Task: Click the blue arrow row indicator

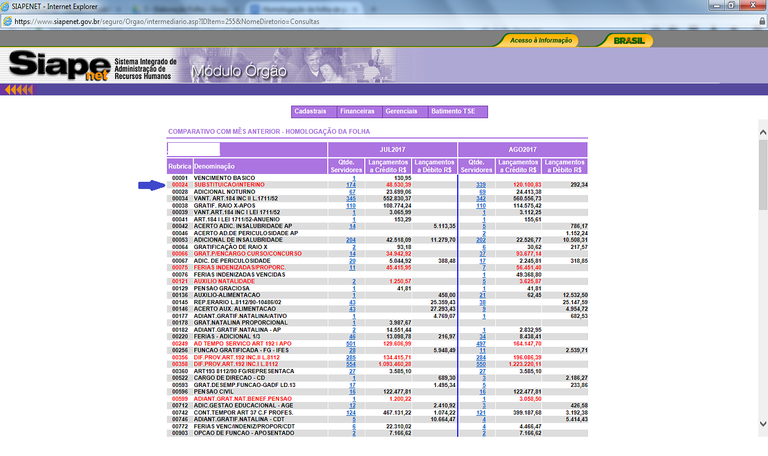Action: pyautogui.click(x=151, y=185)
